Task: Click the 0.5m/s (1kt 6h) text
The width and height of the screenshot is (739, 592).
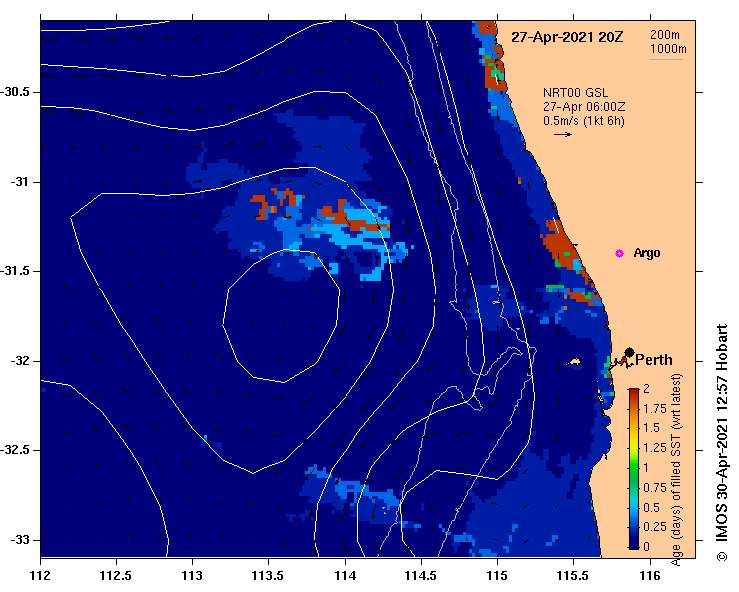Action: pyautogui.click(x=583, y=121)
